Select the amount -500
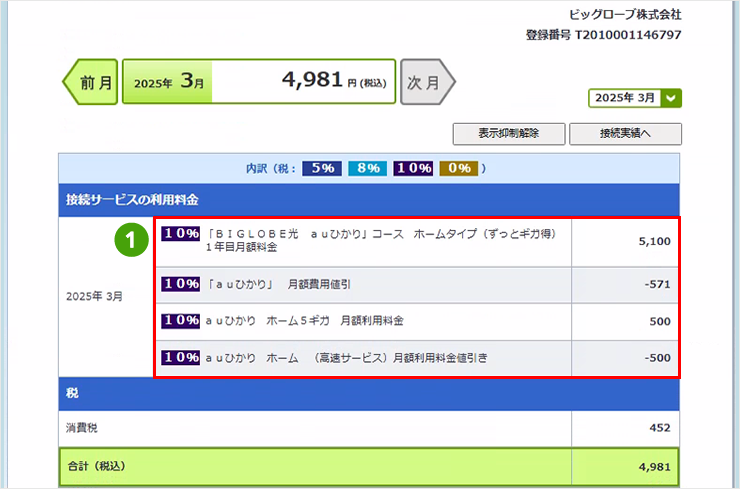 click(x=657, y=358)
